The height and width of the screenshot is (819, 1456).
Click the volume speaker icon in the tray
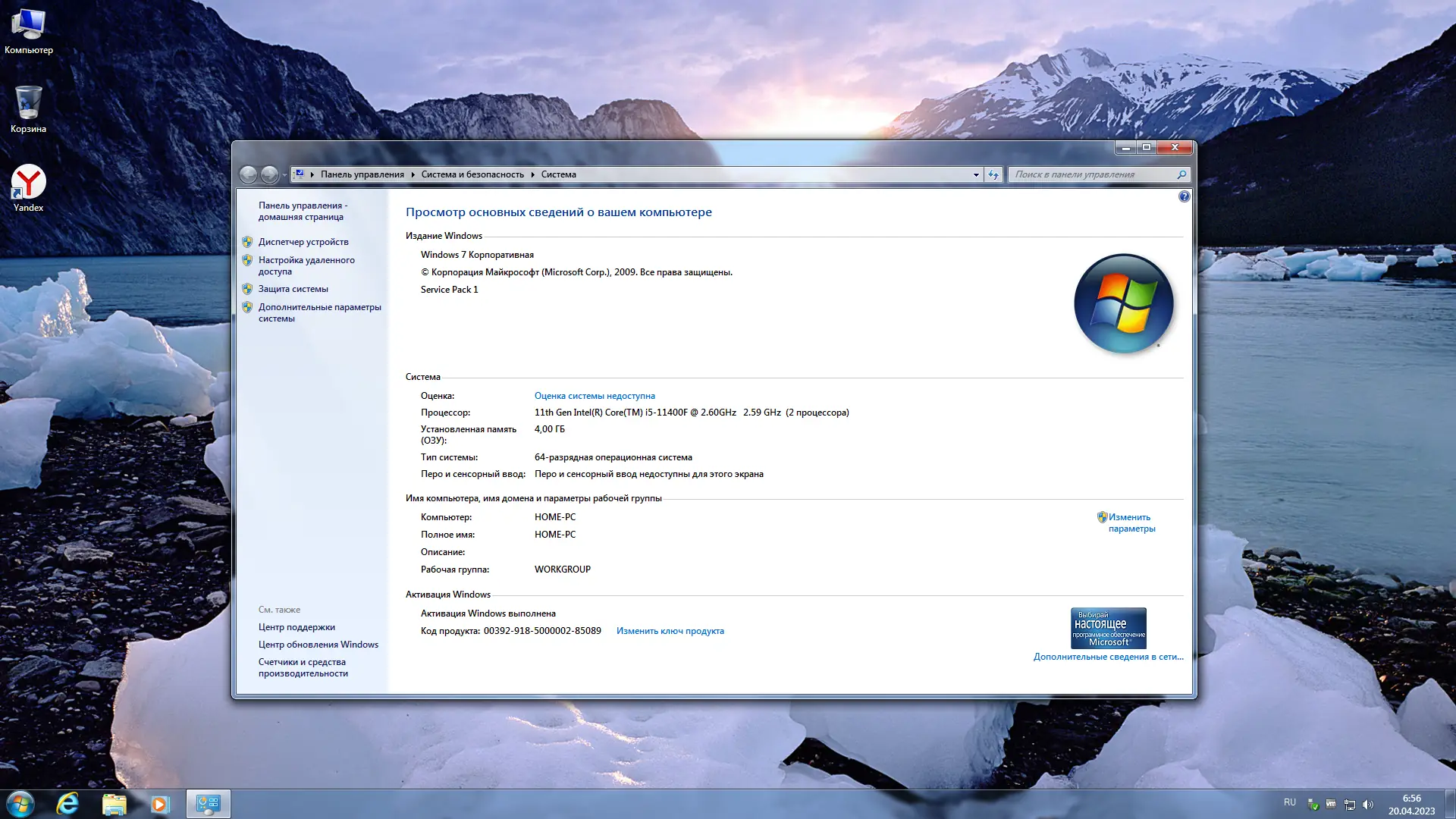pos(1368,805)
